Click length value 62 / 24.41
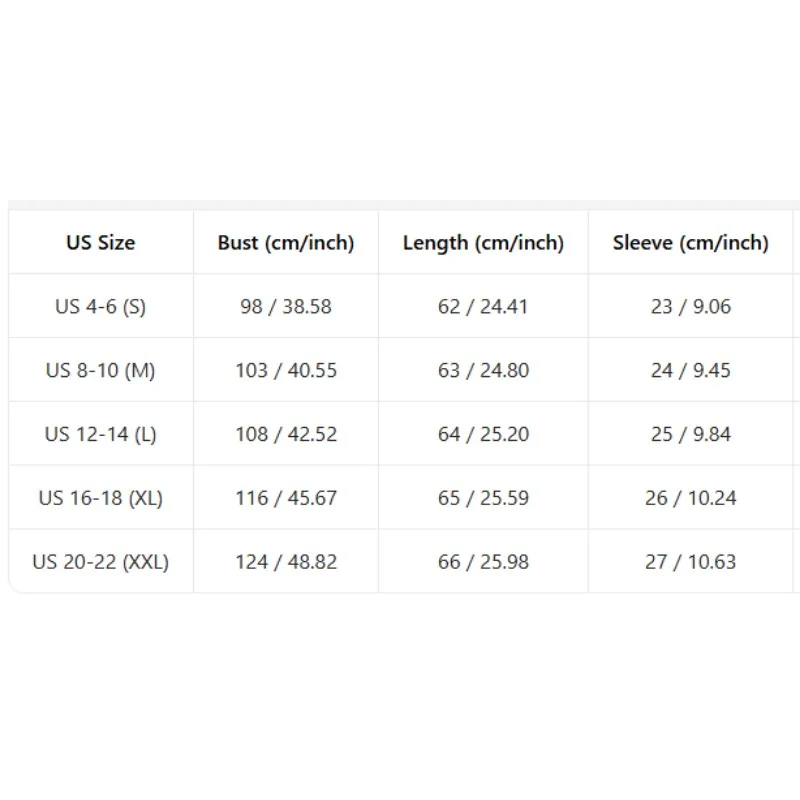This screenshot has width=800, height=800. [483, 306]
